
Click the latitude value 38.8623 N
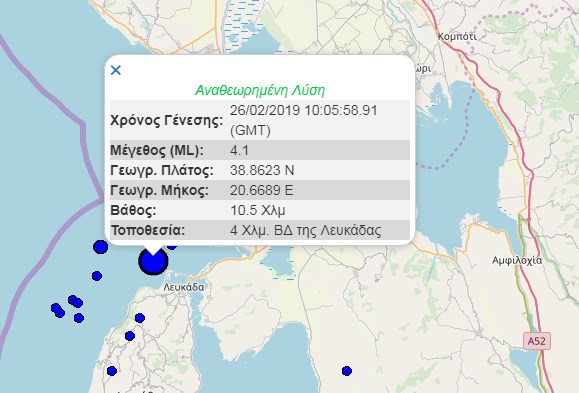pos(262,170)
